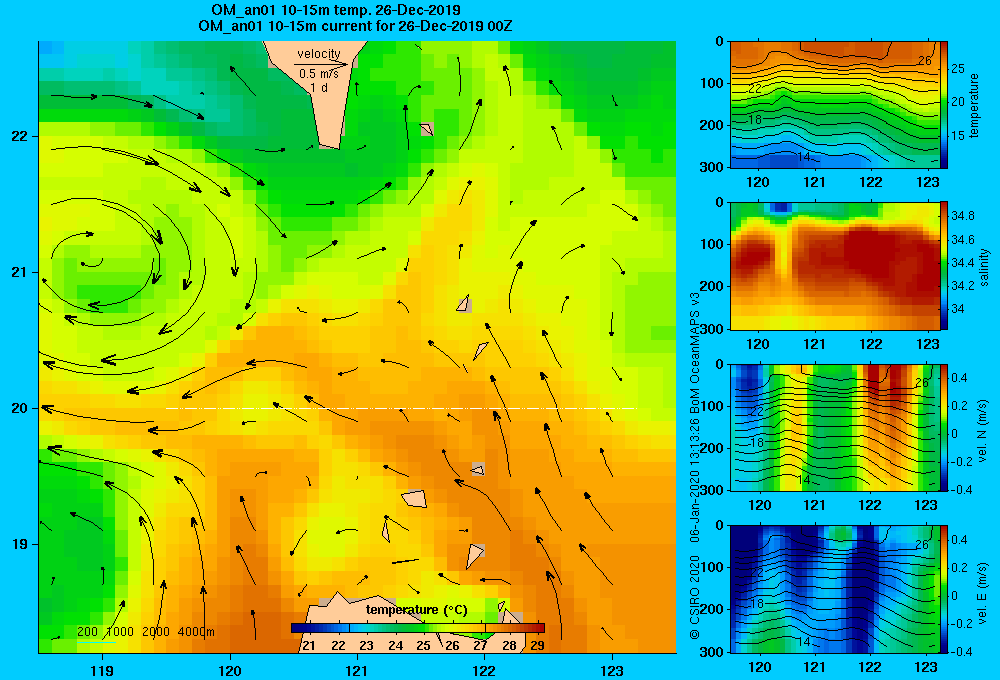
Task: Click the vertical 'temperature' colorbar label
Action: pyautogui.click(x=974, y=105)
